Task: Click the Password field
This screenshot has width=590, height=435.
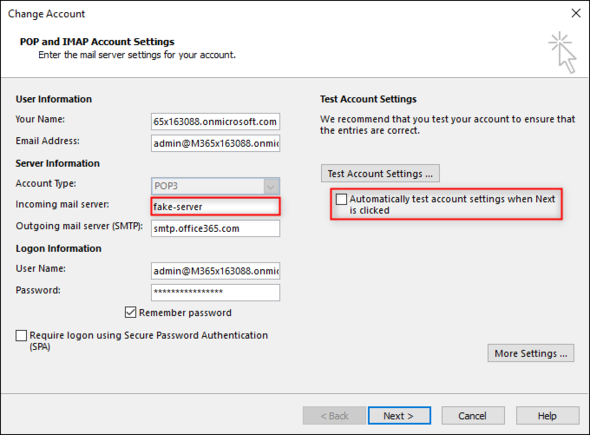Action: pos(215,292)
